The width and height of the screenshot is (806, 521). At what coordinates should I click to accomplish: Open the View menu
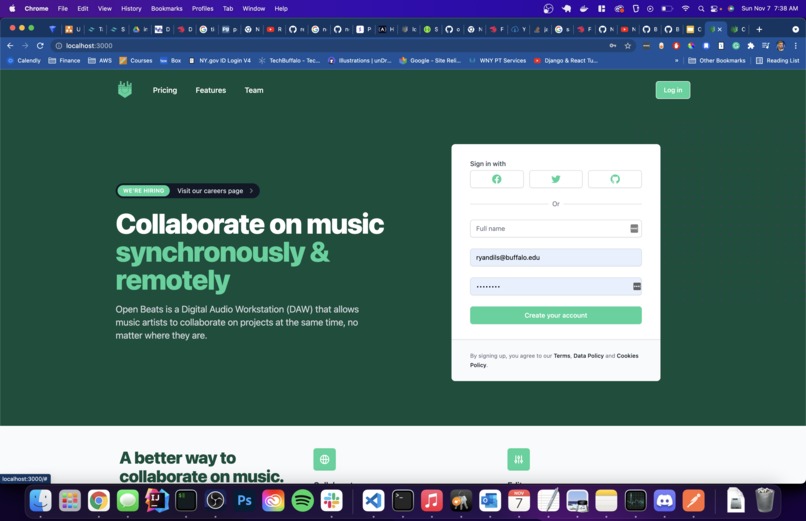105,8
